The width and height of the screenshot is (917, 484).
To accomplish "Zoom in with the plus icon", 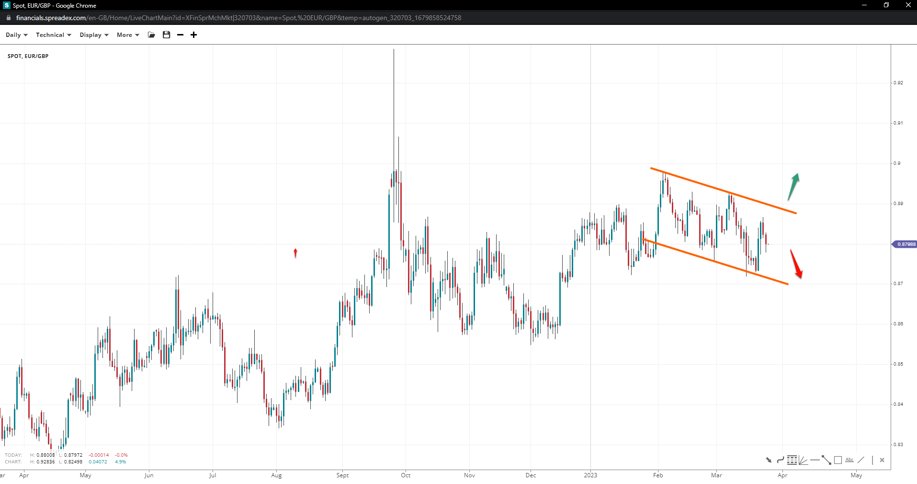I will (x=194, y=35).
